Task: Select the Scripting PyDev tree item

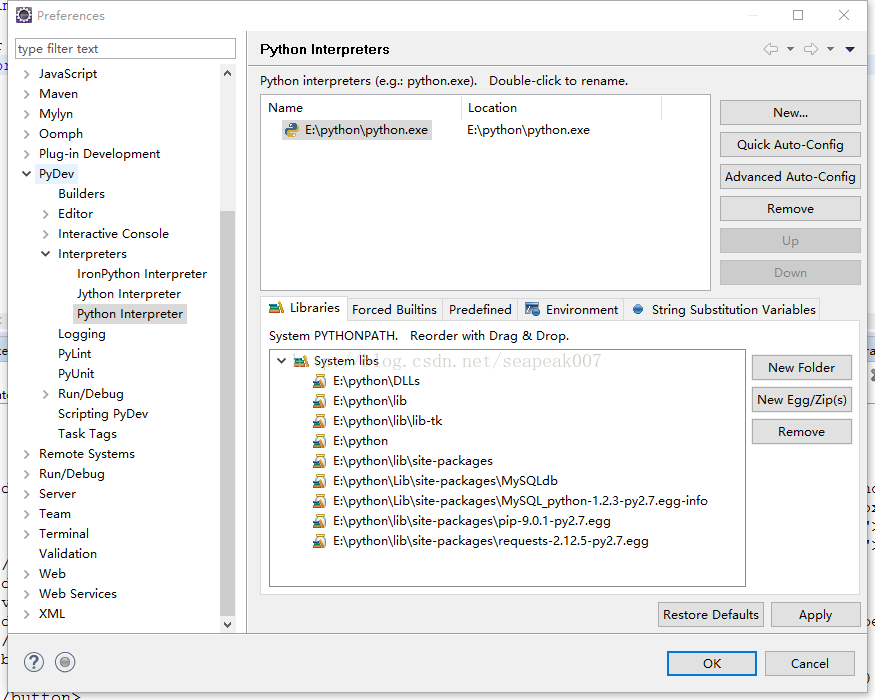Action: pos(103,414)
